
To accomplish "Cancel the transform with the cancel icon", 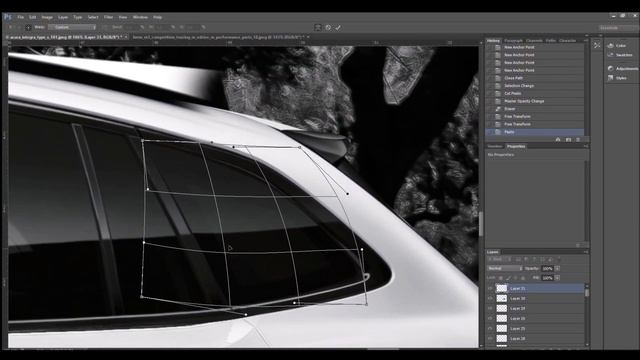I will [328, 28].
